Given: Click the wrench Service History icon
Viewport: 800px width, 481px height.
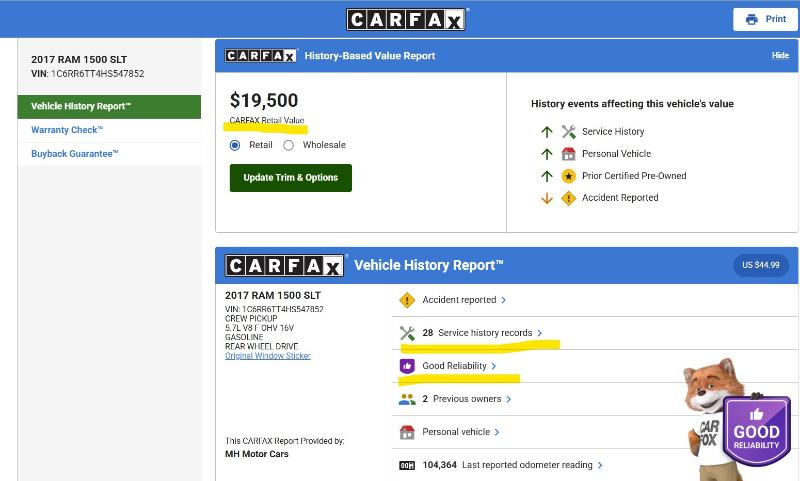Looking at the screenshot, I should [568, 132].
